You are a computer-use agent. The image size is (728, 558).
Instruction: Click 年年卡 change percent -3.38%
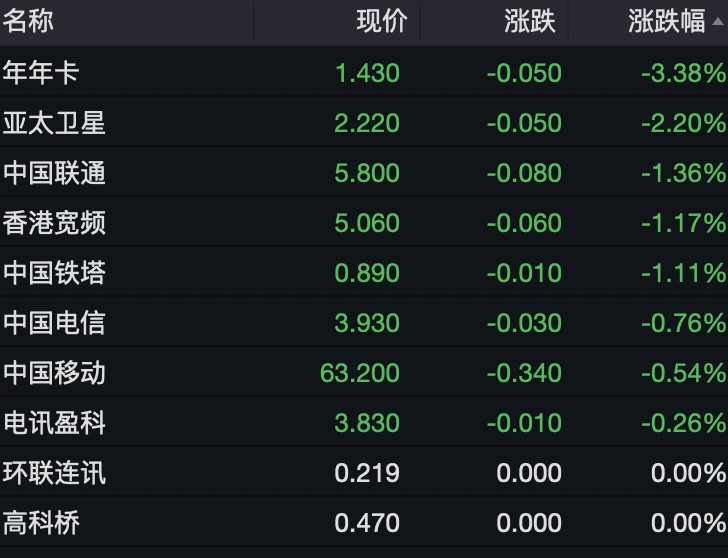(684, 73)
